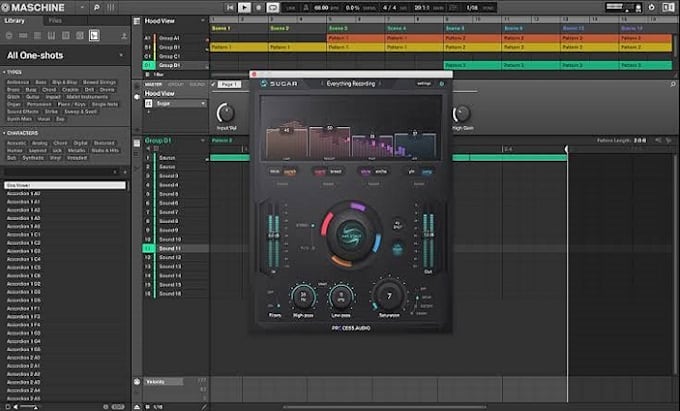Click the plus to add a plug-in

[x=149, y=112]
